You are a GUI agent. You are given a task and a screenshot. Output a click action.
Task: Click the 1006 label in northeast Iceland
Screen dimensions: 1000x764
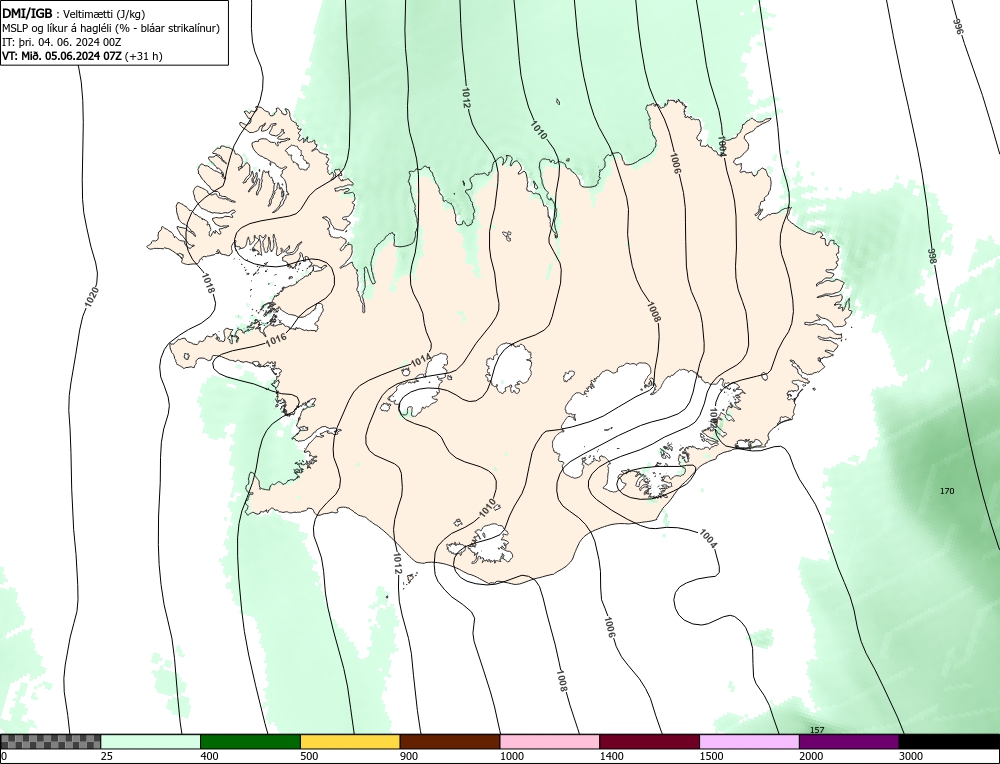click(x=675, y=164)
